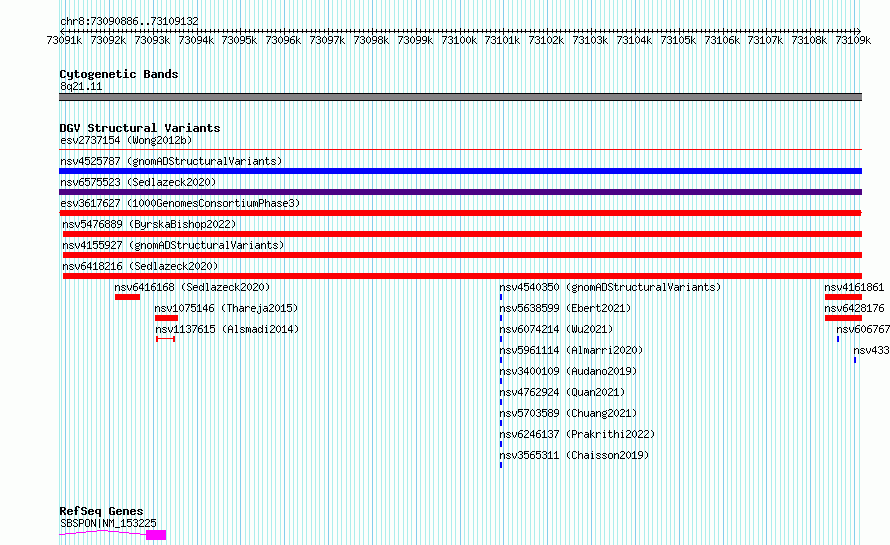Click the 73100k ruler tick label

[459, 40]
